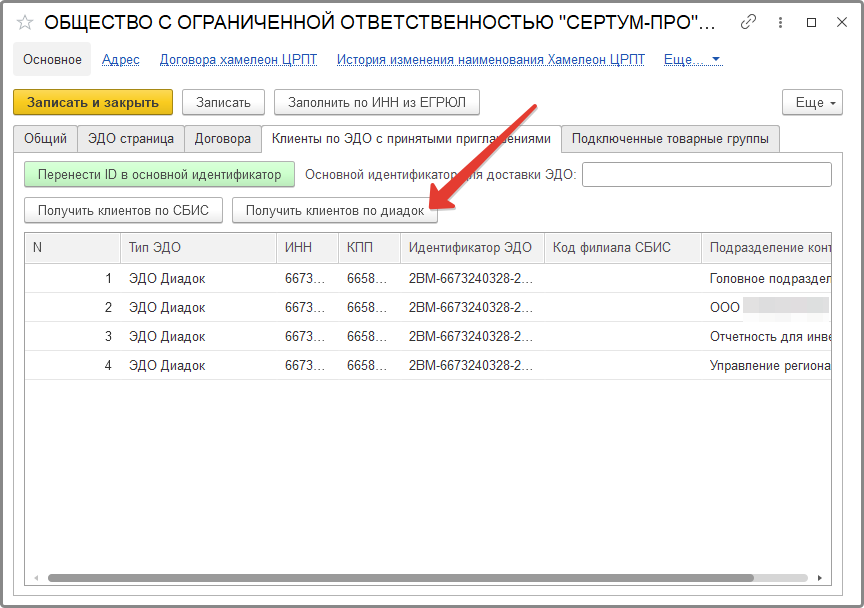Click the 'Основной идентификатор для доставки ЭДО' input field
Image resolution: width=864 pixels, height=608 pixels.
click(706, 174)
